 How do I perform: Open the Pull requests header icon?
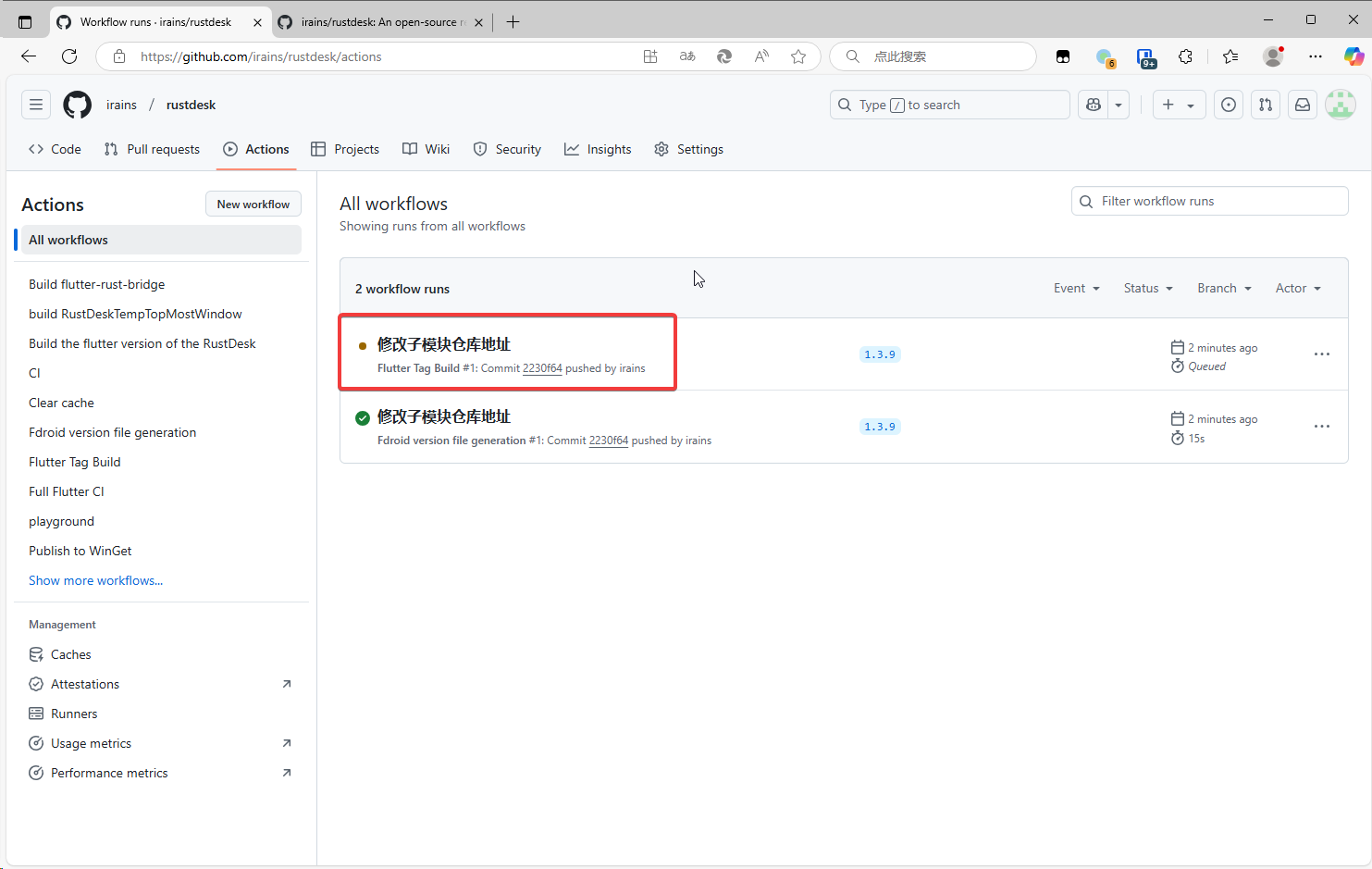point(1265,105)
